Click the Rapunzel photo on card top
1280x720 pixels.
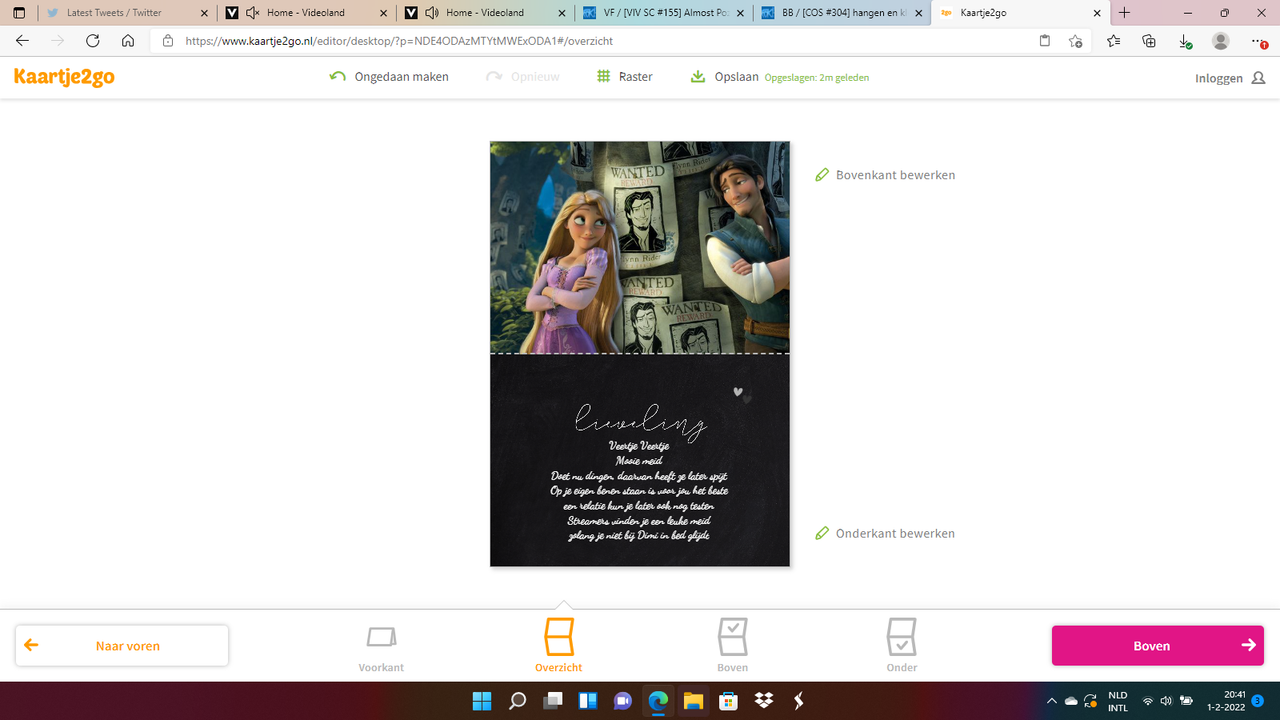click(640, 247)
